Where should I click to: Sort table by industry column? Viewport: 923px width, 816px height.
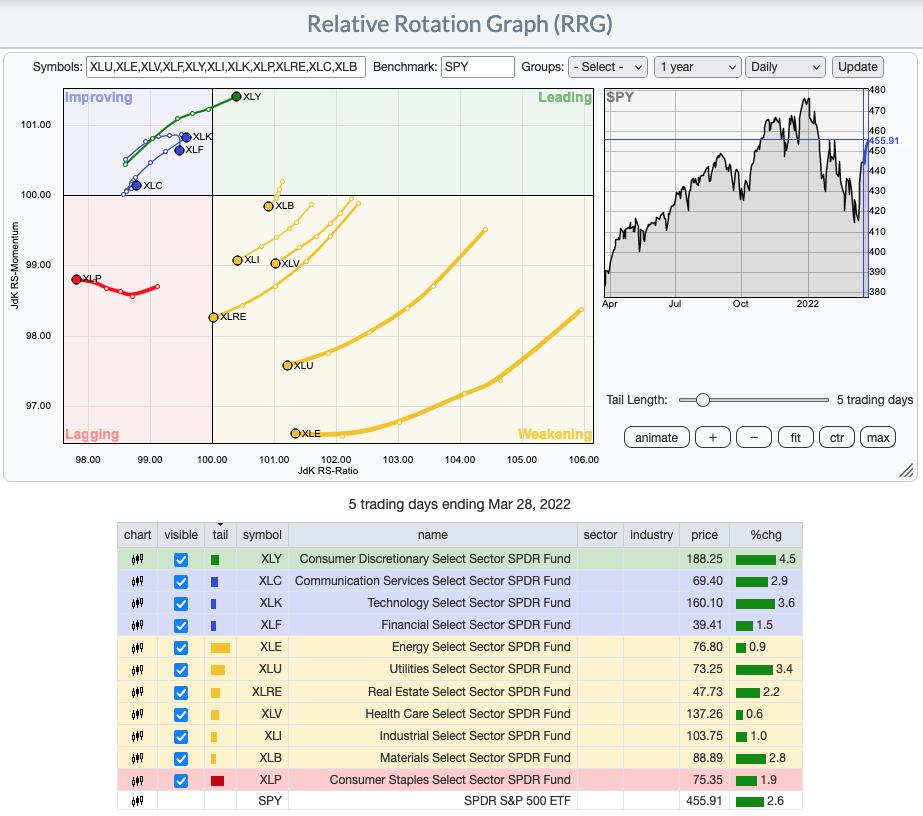pos(651,535)
